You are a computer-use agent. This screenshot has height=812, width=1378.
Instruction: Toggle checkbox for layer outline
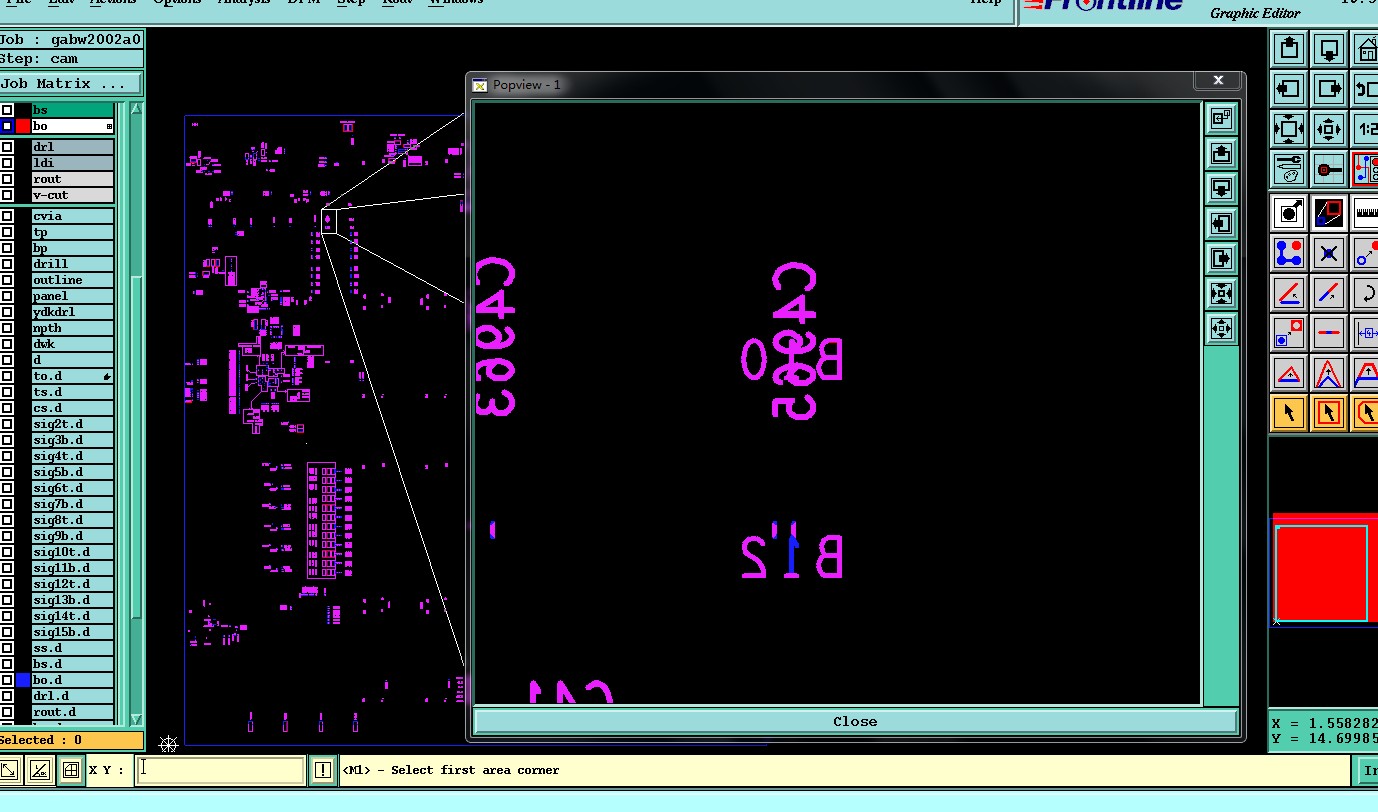pyautogui.click(x=7, y=280)
